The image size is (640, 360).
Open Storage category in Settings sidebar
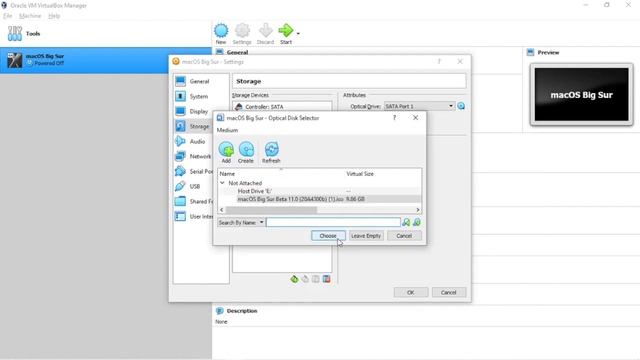(193, 127)
